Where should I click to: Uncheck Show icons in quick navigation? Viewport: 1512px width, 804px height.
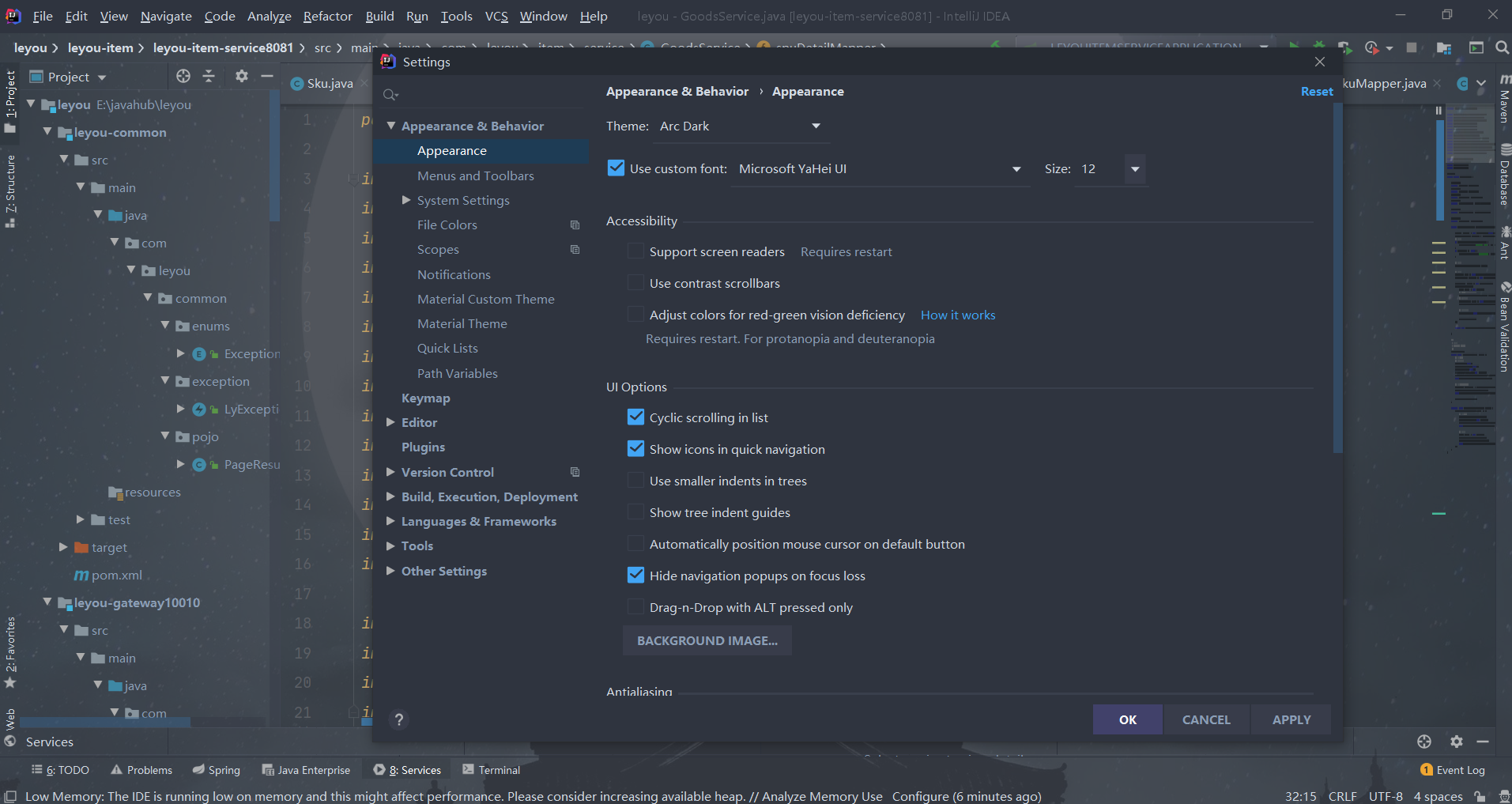click(635, 448)
